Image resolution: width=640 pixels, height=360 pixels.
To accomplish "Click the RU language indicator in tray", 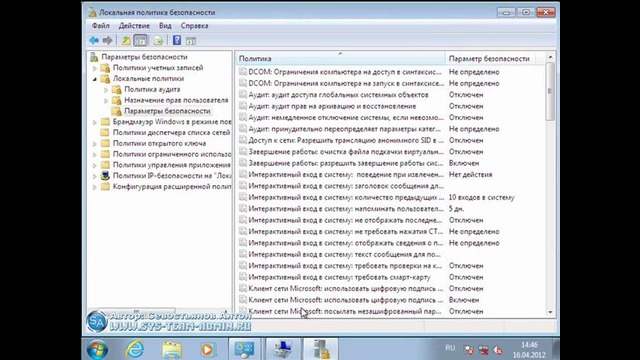I will [450, 348].
